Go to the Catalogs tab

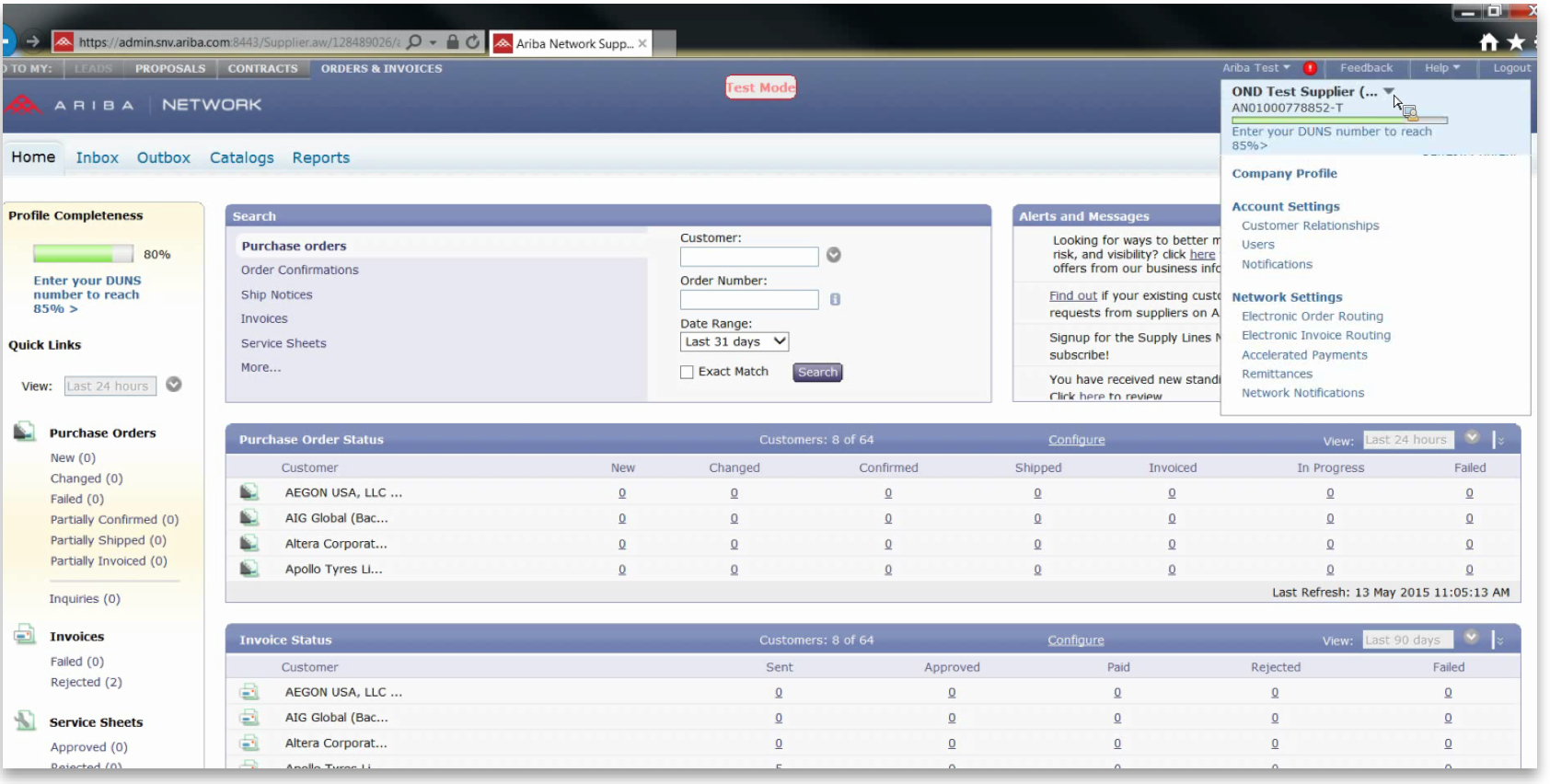coord(241,157)
